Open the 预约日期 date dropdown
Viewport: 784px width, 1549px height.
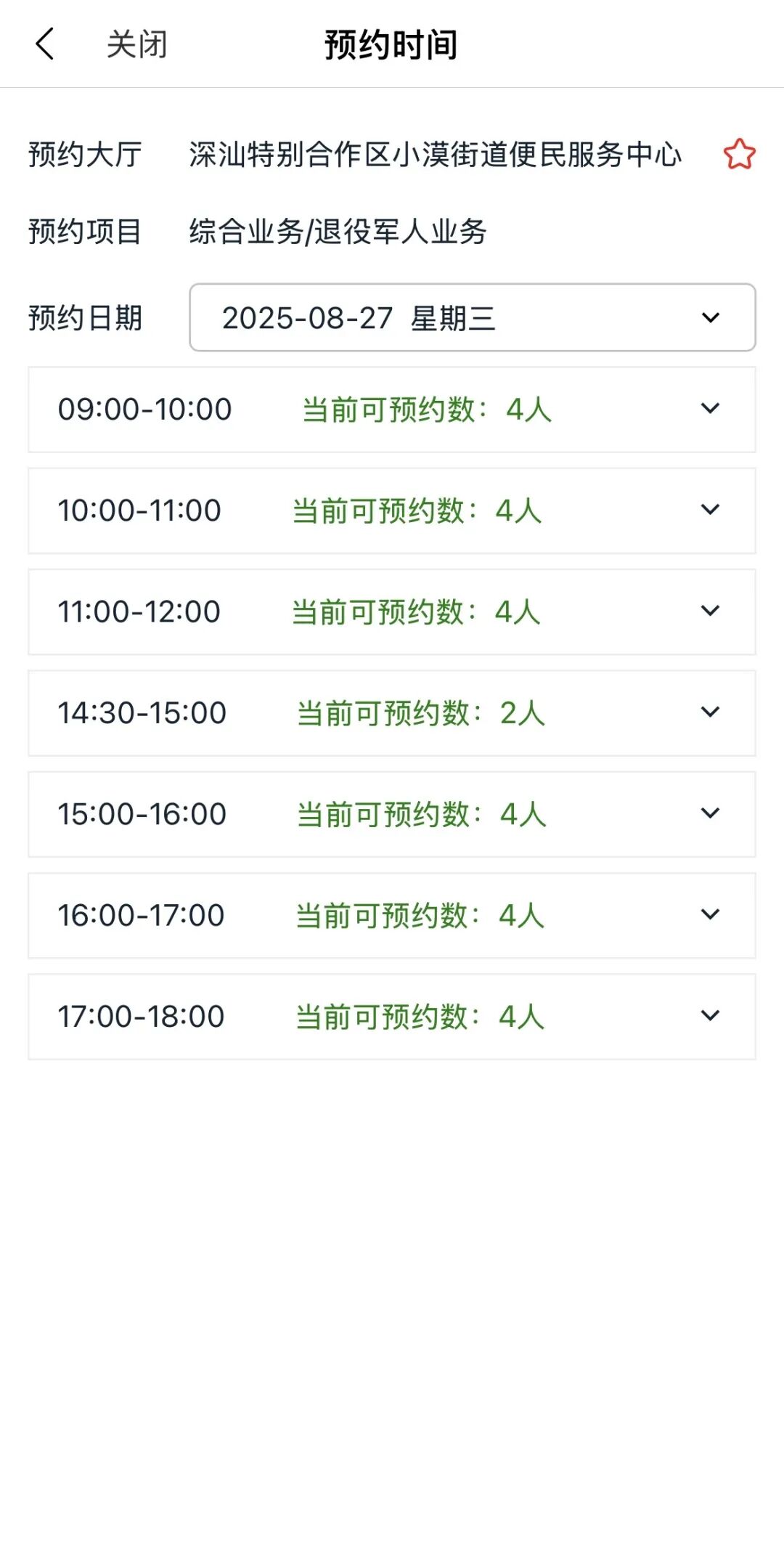click(x=472, y=317)
